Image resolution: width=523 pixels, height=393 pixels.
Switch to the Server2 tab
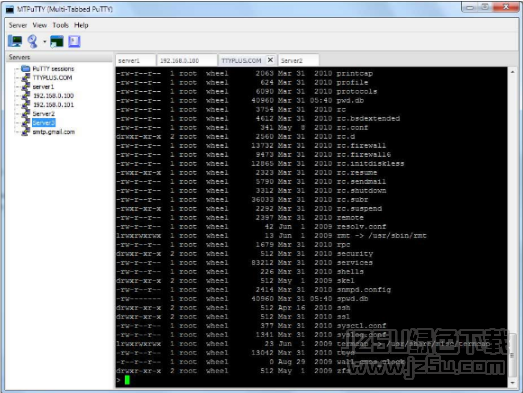(299, 60)
